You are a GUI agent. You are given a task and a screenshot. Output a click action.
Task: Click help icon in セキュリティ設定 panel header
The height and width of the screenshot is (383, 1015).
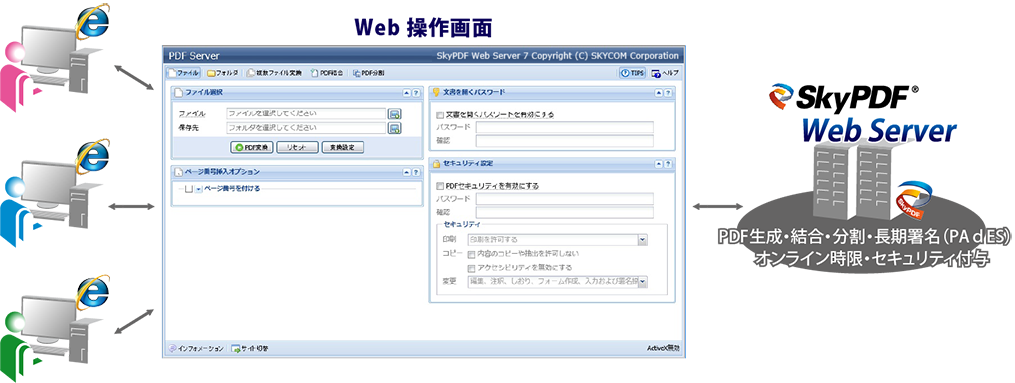click(668, 164)
